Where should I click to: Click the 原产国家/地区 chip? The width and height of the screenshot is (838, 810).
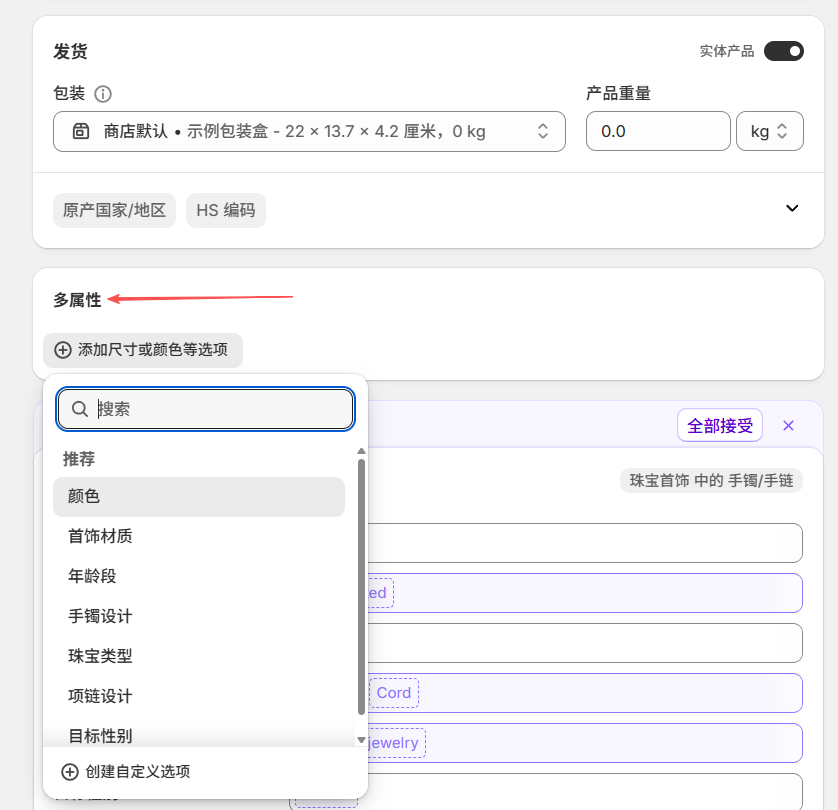(x=114, y=210)
